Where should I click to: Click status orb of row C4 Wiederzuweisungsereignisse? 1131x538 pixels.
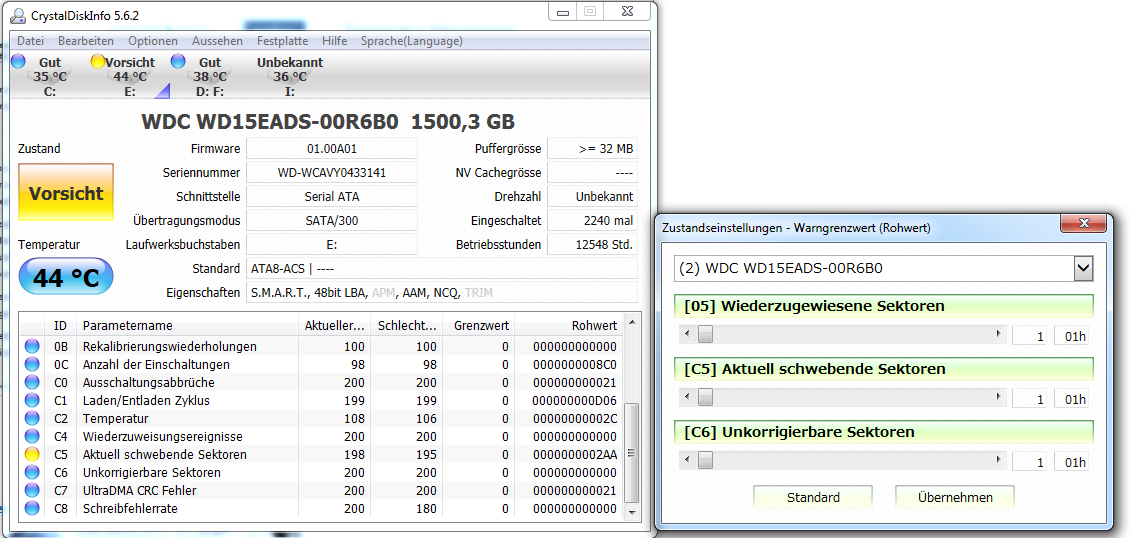click(32, 436)
